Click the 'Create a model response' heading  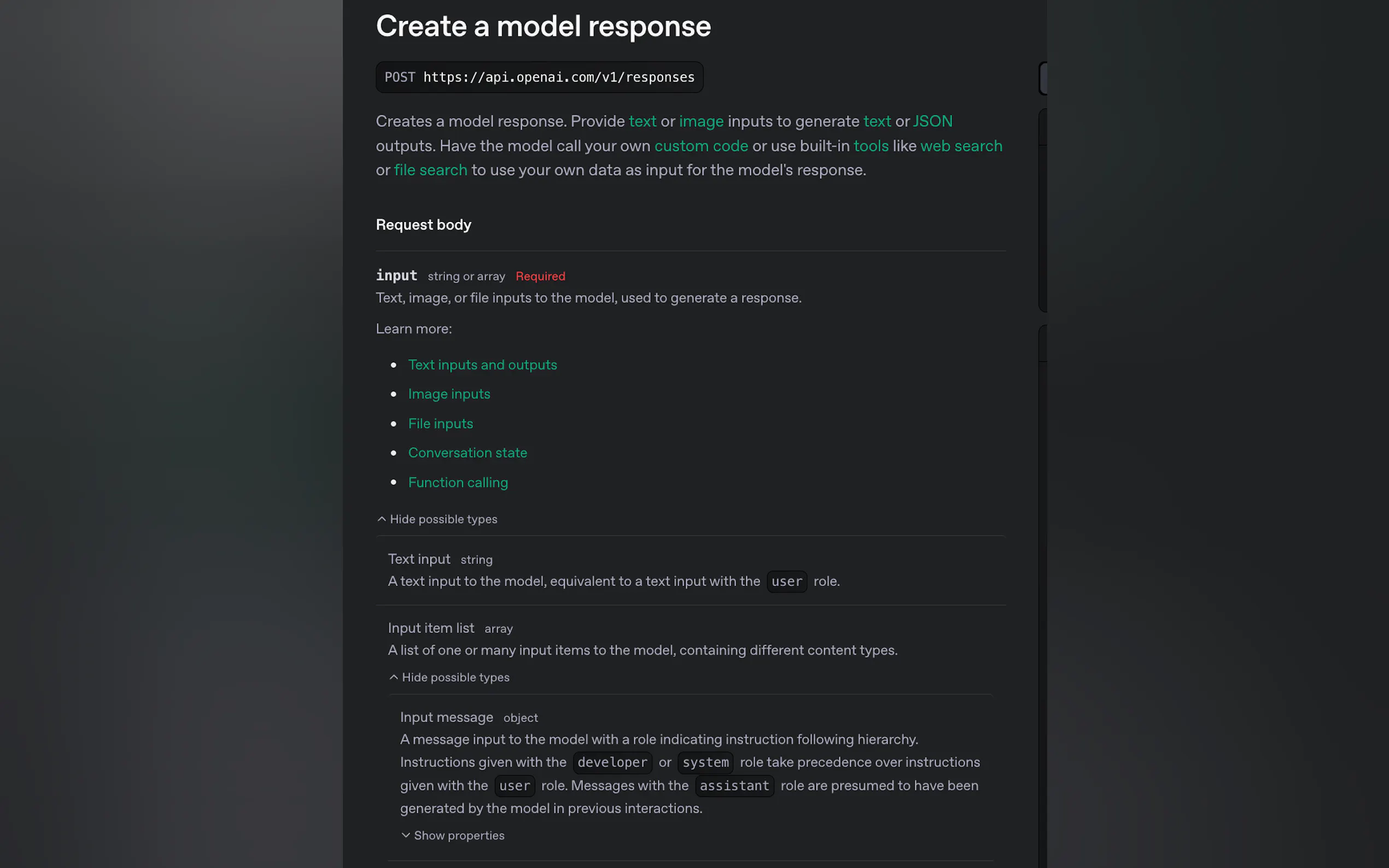(543, 26)
